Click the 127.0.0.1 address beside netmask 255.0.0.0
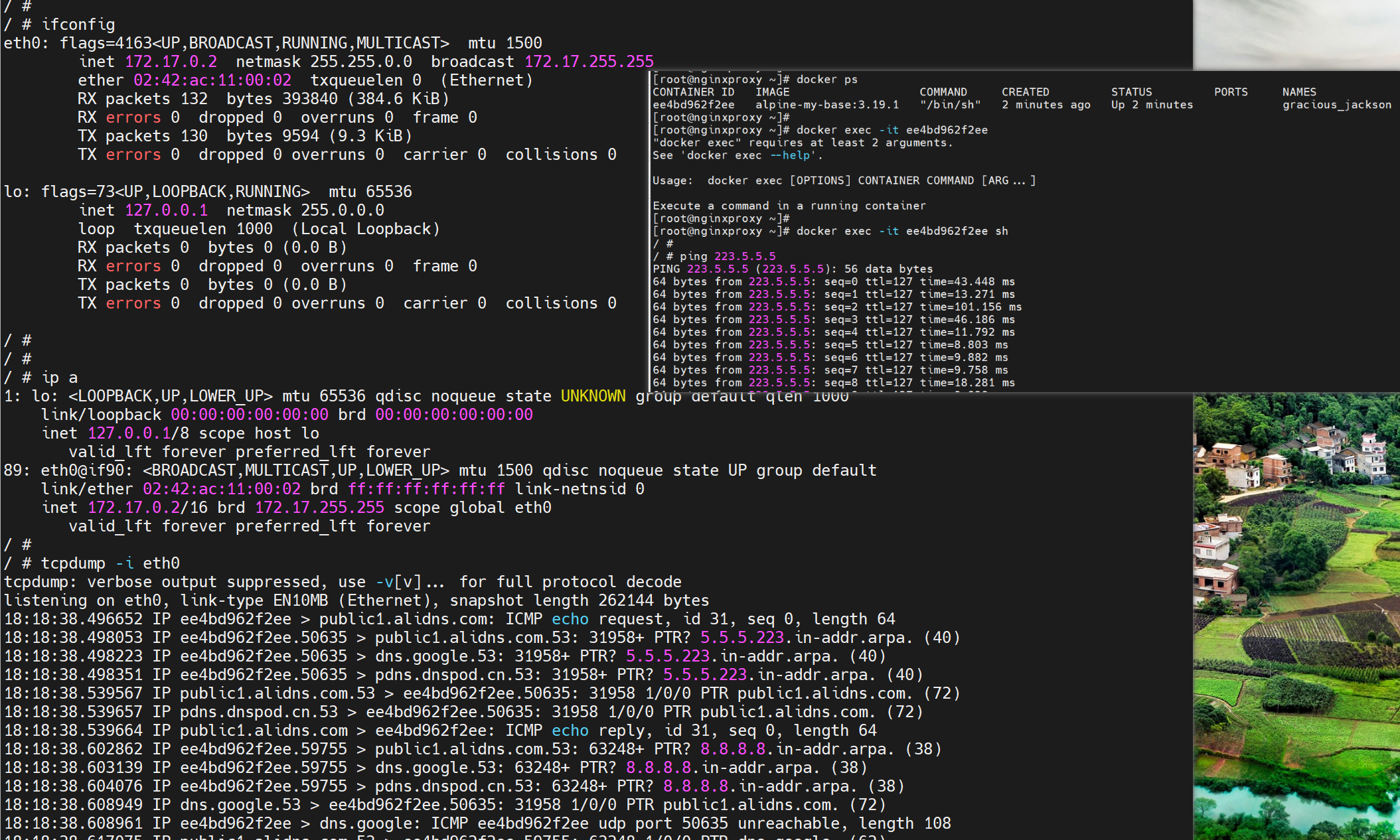1400x840 pixels. 166,210
